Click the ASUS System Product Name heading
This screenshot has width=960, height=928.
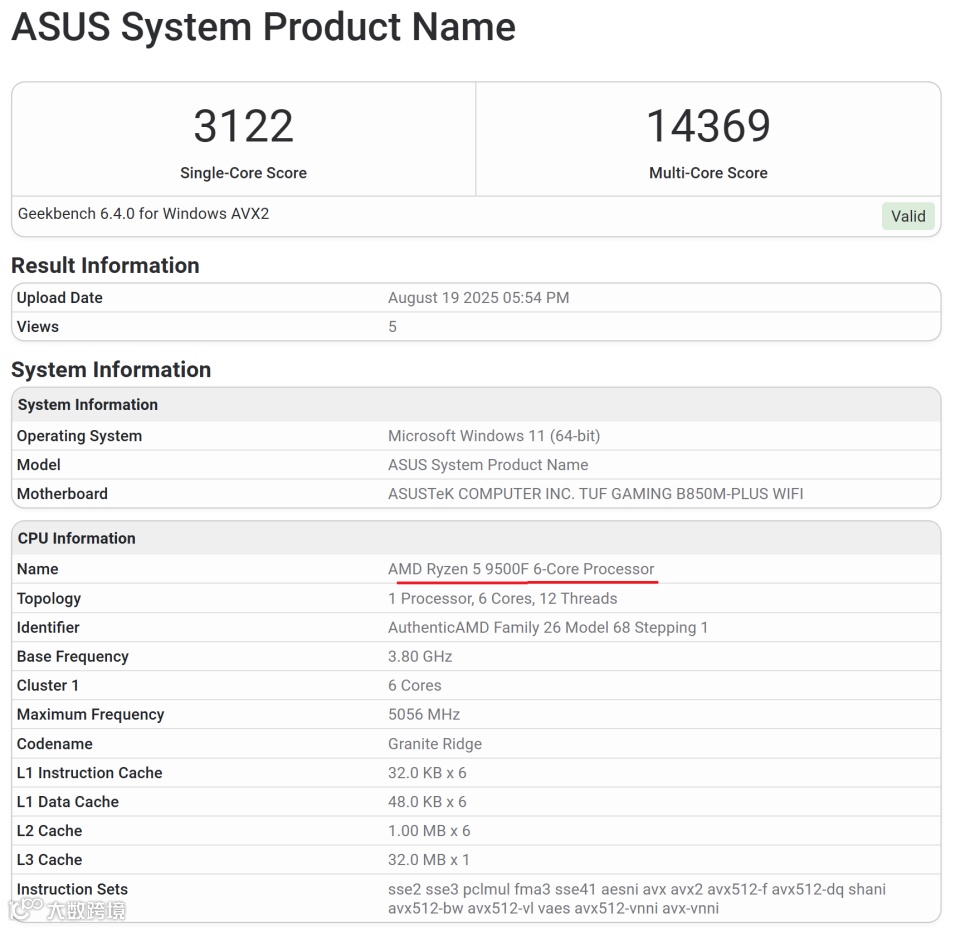pos(263,27)
